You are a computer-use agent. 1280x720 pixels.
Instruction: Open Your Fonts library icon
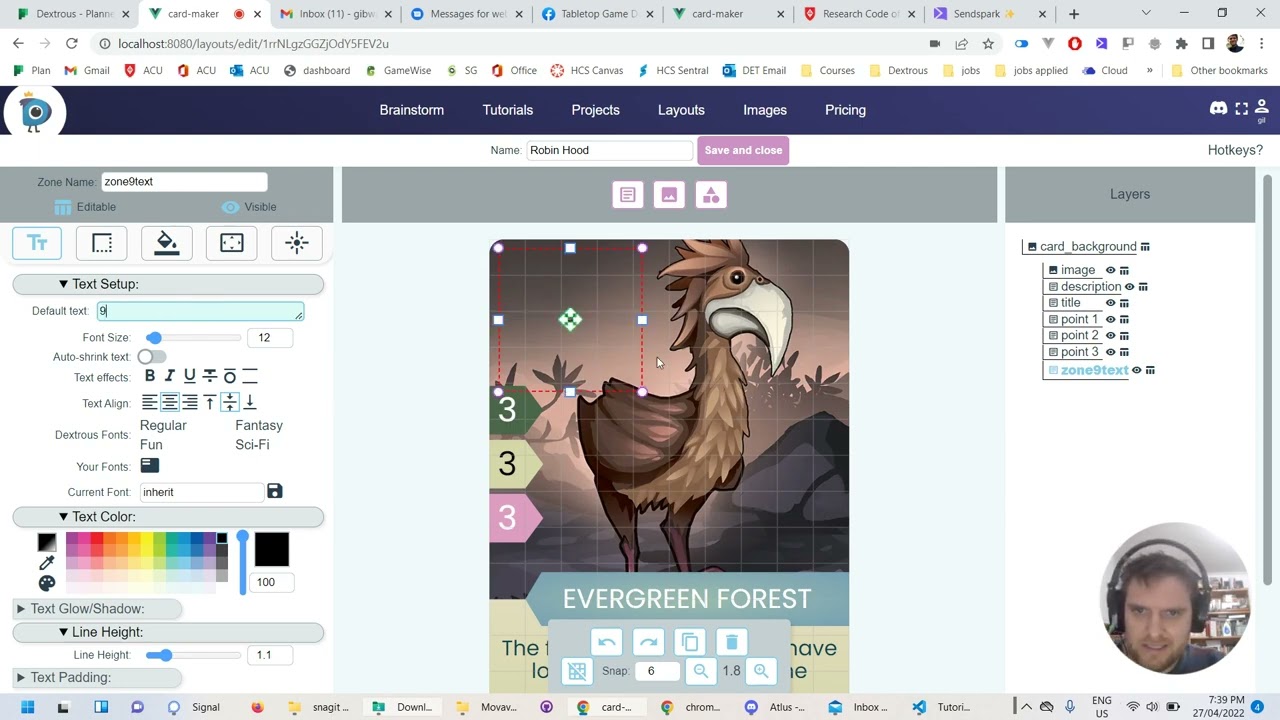point(149,465)
